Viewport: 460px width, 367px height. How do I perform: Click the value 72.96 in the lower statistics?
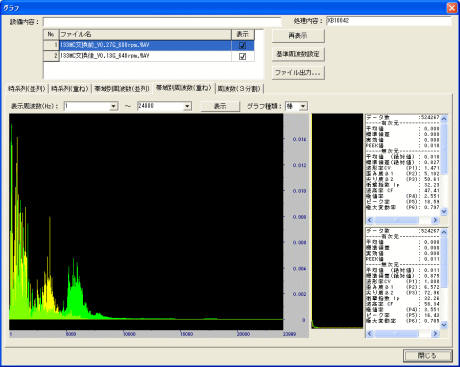(x=432, y=293)
